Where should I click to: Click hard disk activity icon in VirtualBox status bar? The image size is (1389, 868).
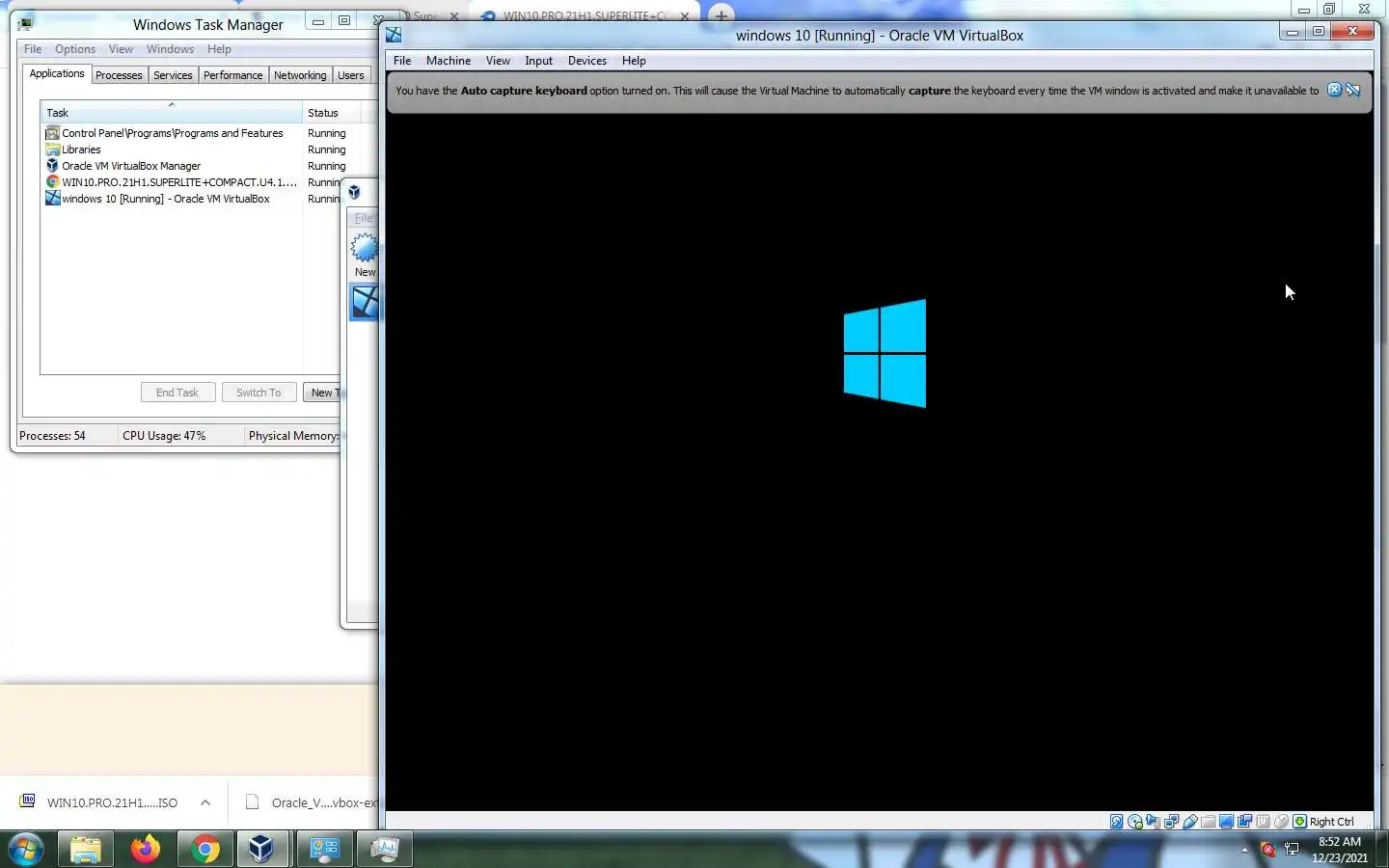(x=1116, y=822)
